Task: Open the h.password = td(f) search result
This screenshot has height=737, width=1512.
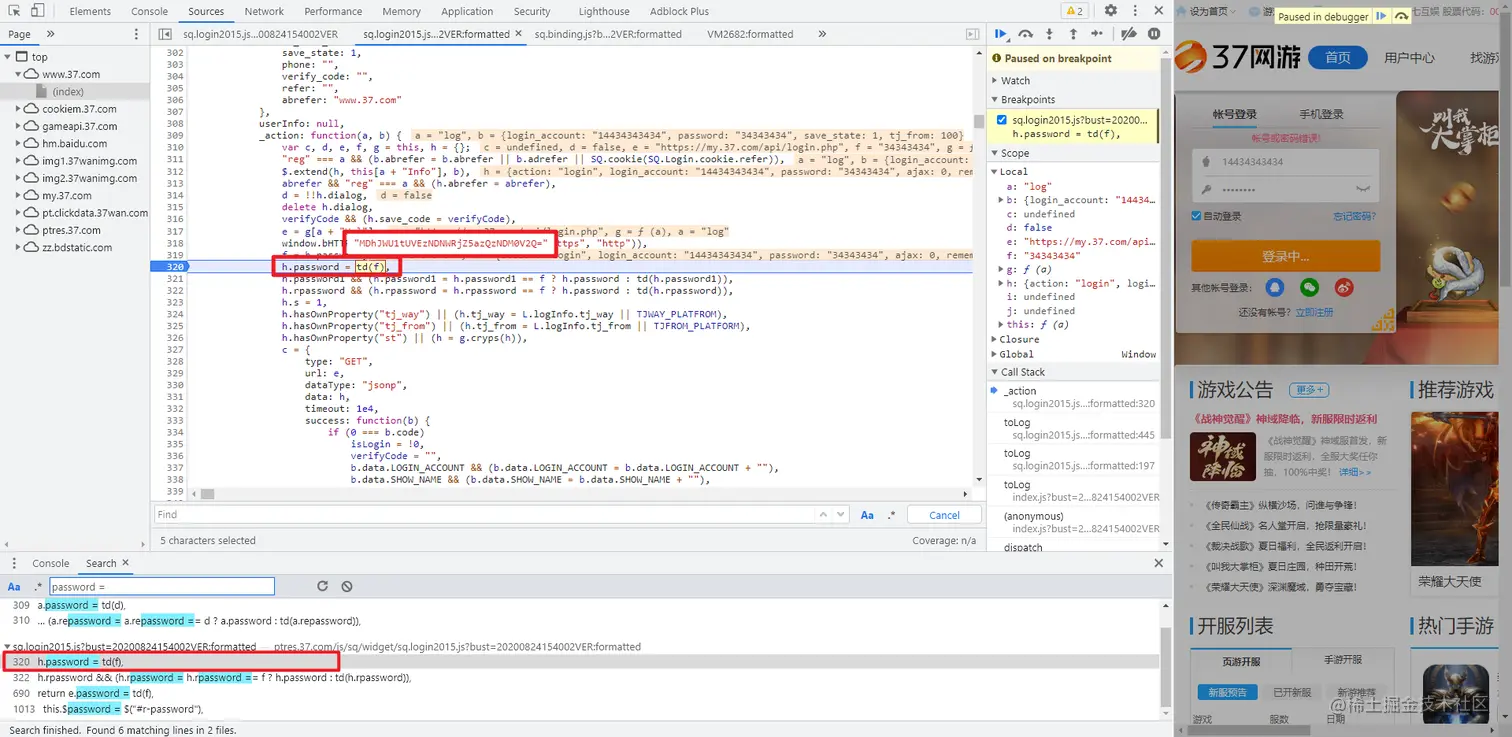Action: click(80, 662)
